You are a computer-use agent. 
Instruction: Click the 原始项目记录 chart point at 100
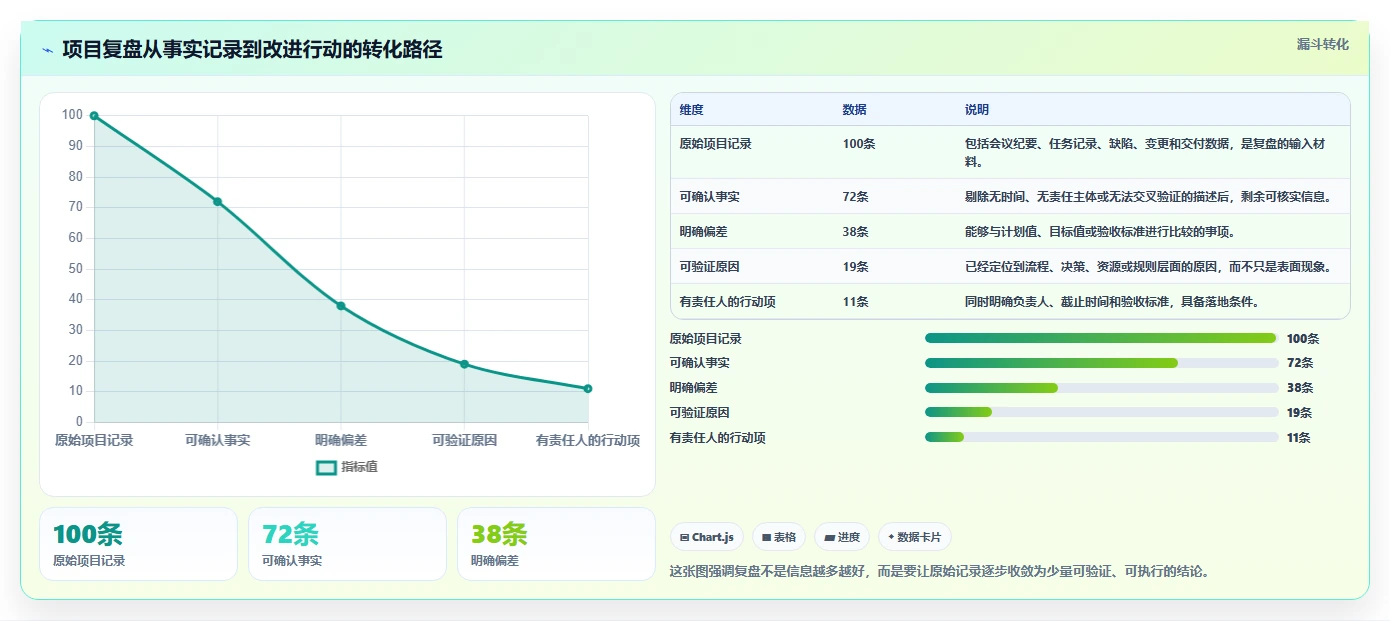click(94, 116)
